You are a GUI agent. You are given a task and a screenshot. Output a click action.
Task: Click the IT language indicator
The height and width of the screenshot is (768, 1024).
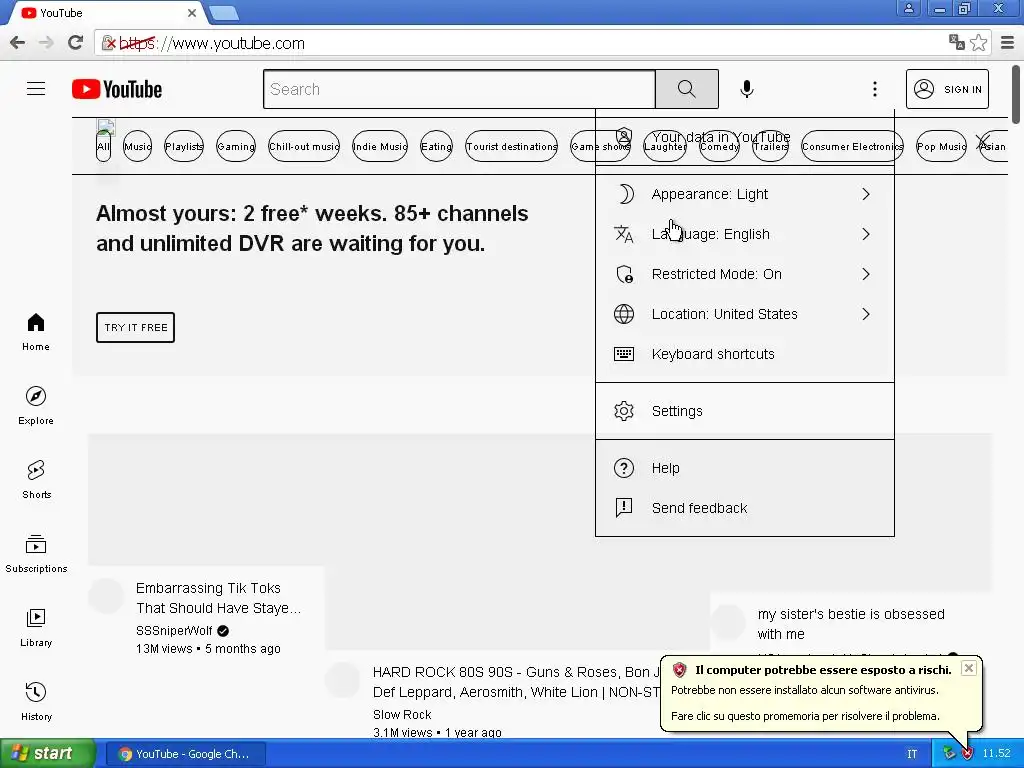click(x=912, y=754)
